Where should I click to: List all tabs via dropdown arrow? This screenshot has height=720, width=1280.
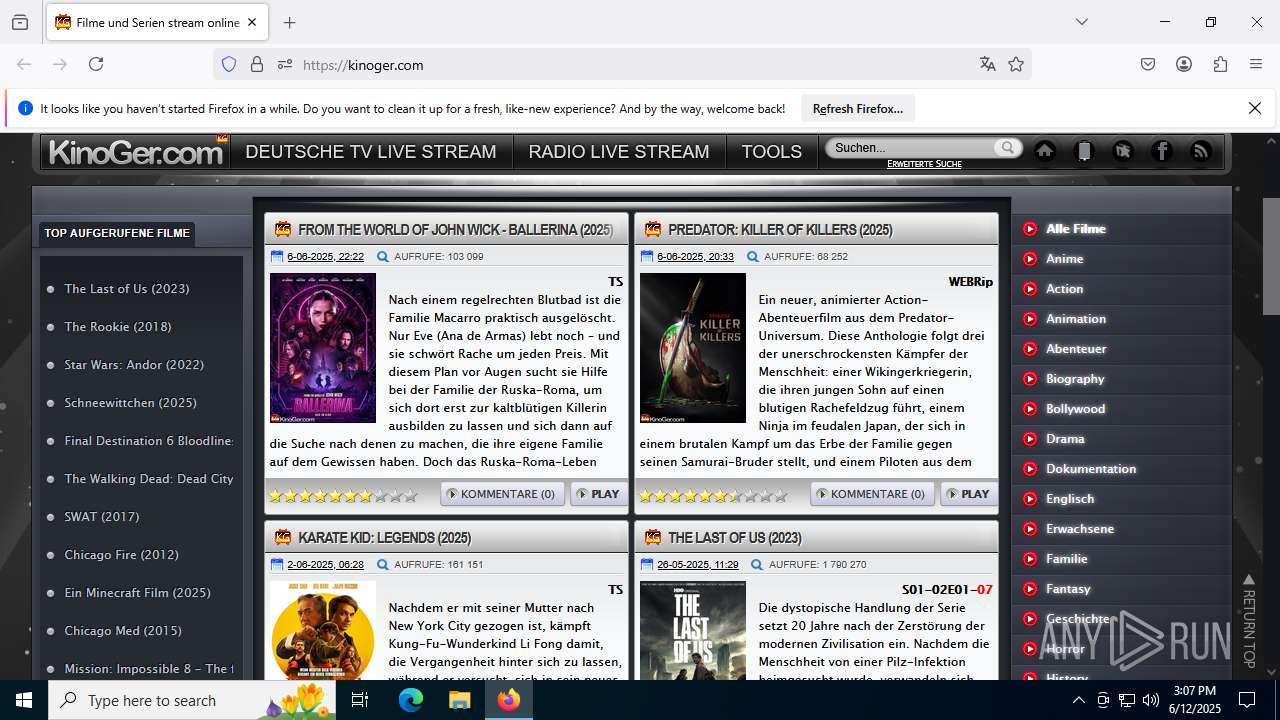(1081, 22)
